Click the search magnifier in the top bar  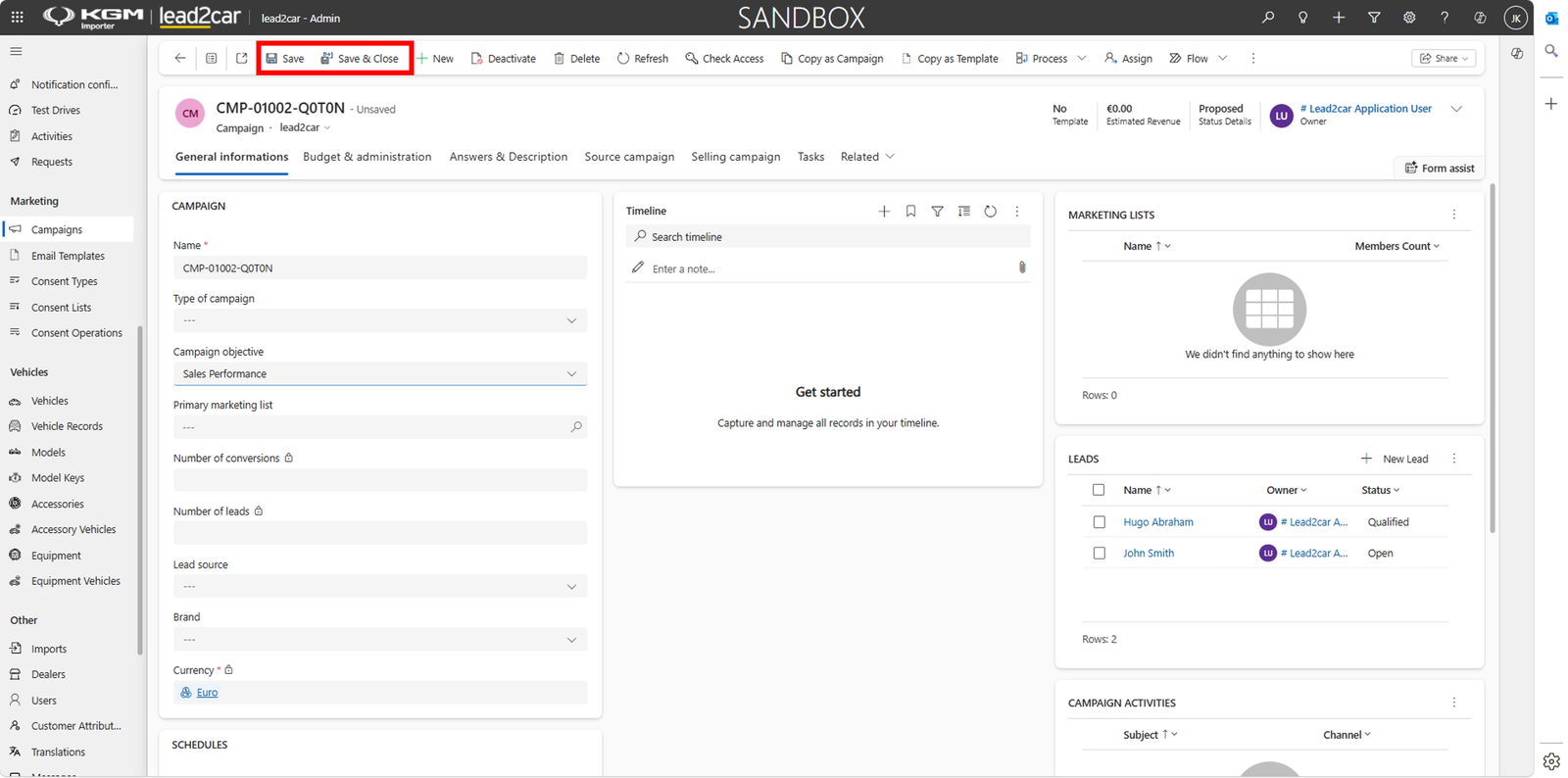(x=1268, y=18)
